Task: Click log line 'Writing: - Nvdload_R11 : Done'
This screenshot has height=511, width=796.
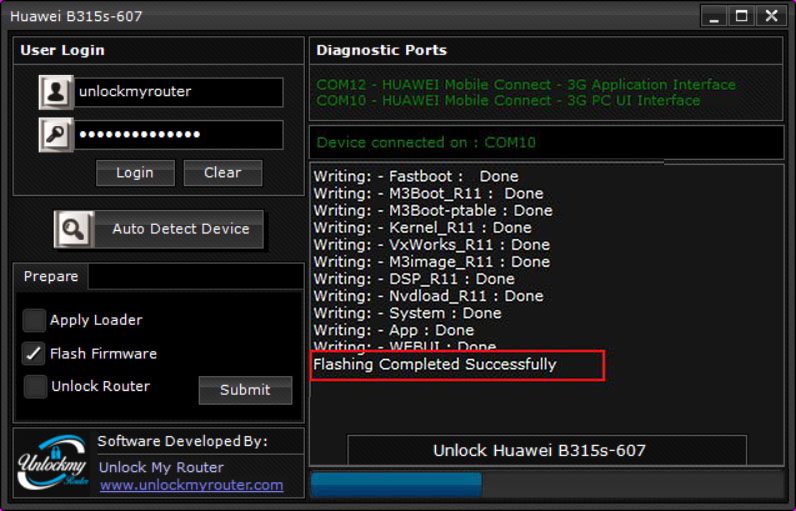Action: point(428,296)
